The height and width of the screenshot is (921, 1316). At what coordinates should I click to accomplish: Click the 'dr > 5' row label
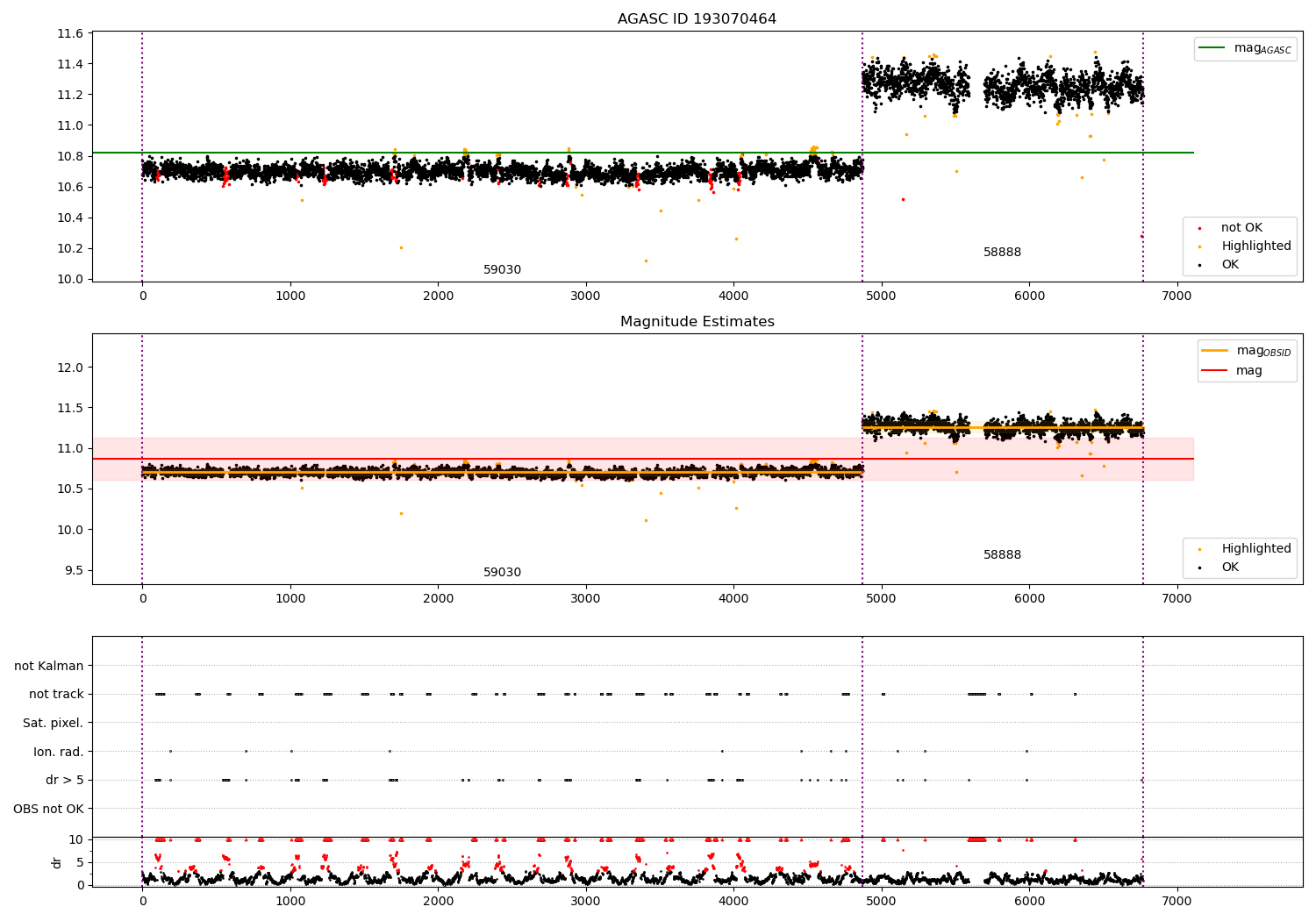tap(65, 781)
